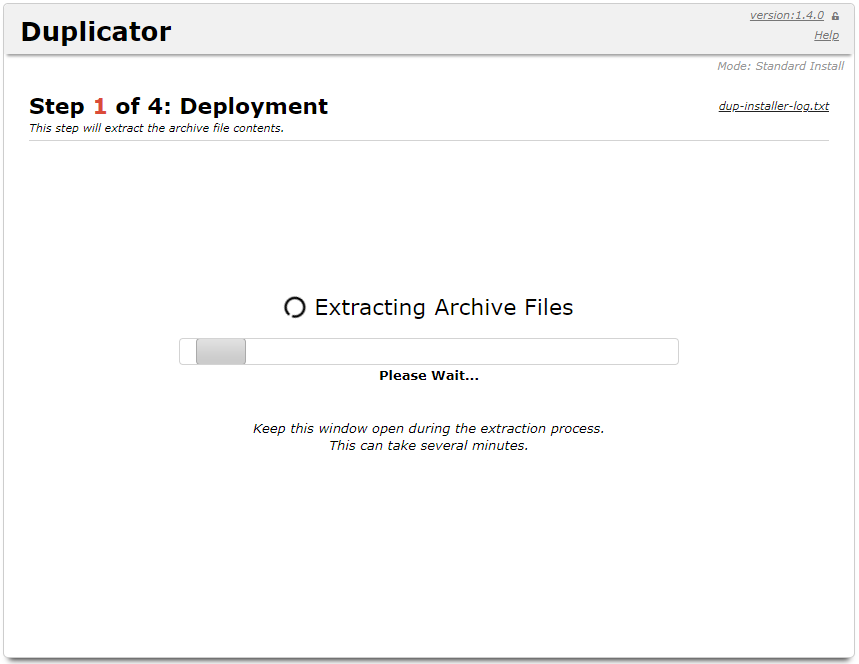859x664 pixels.
Task: Click the 'This step will extract' description line
Action: point(156,128)
